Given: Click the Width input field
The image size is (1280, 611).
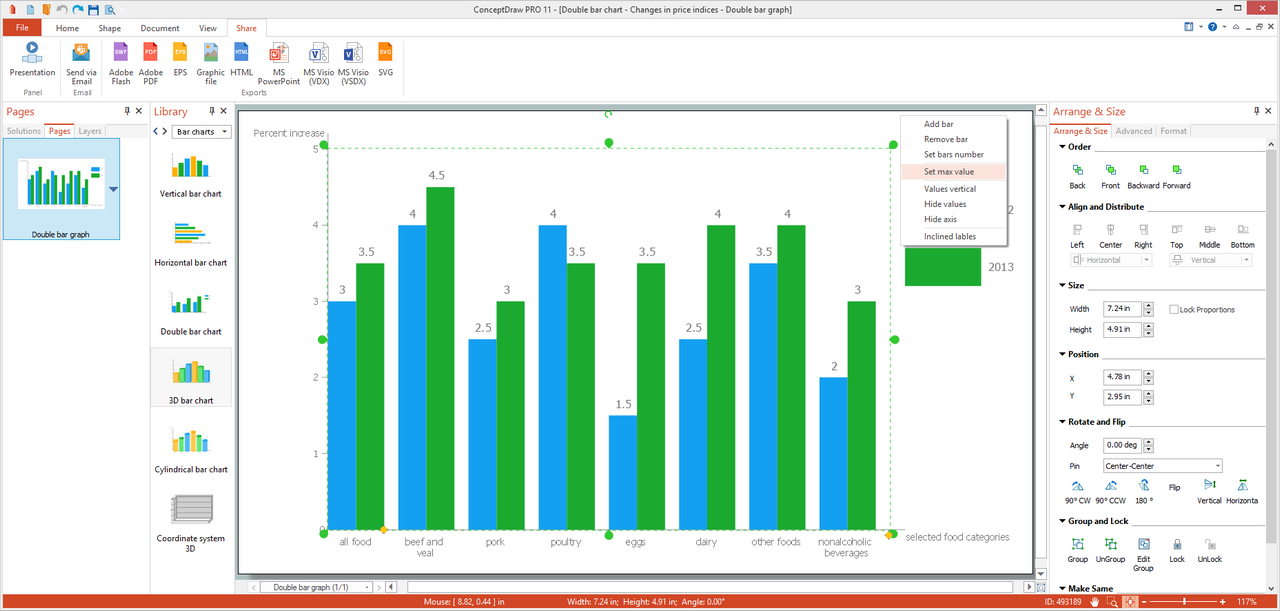Looking at the screenshot, I should point(1121,309).
